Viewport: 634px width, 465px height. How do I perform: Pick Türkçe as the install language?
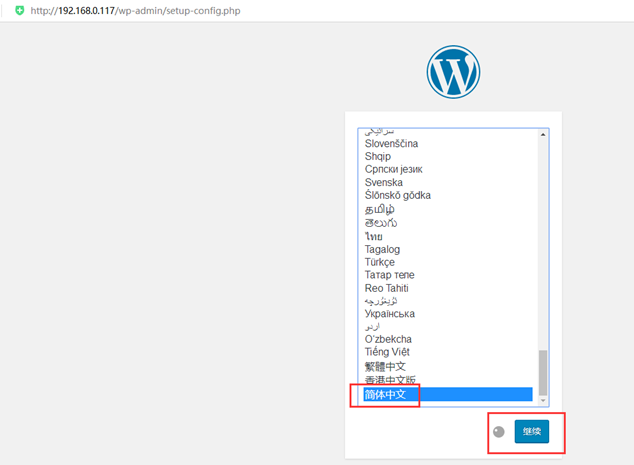point(448,262)
